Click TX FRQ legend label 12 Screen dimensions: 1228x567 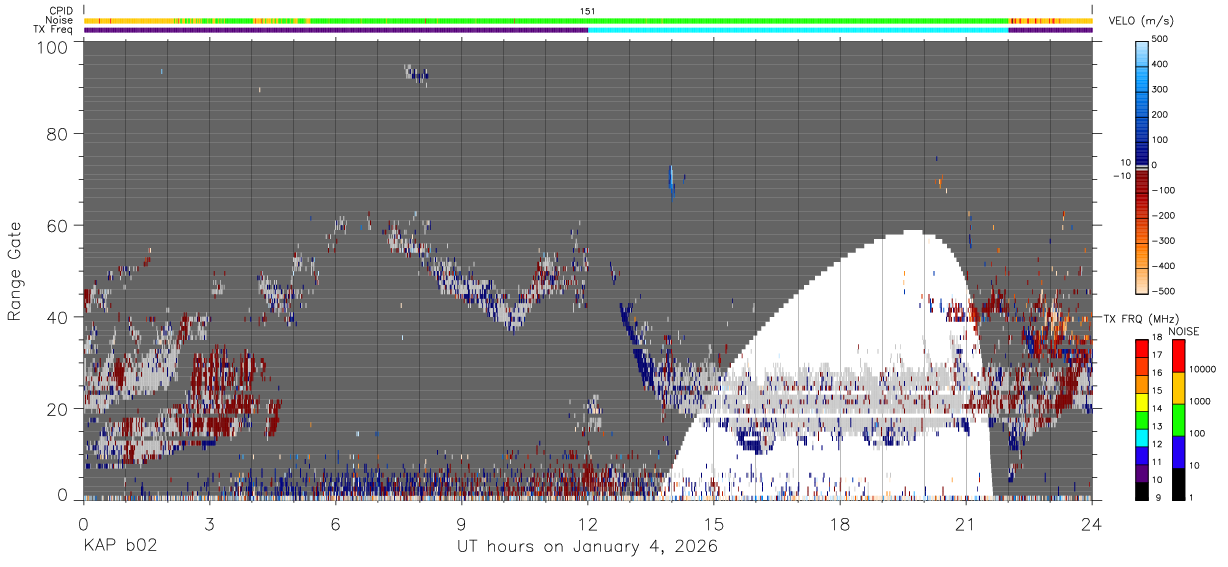[x=1156, y=443]
